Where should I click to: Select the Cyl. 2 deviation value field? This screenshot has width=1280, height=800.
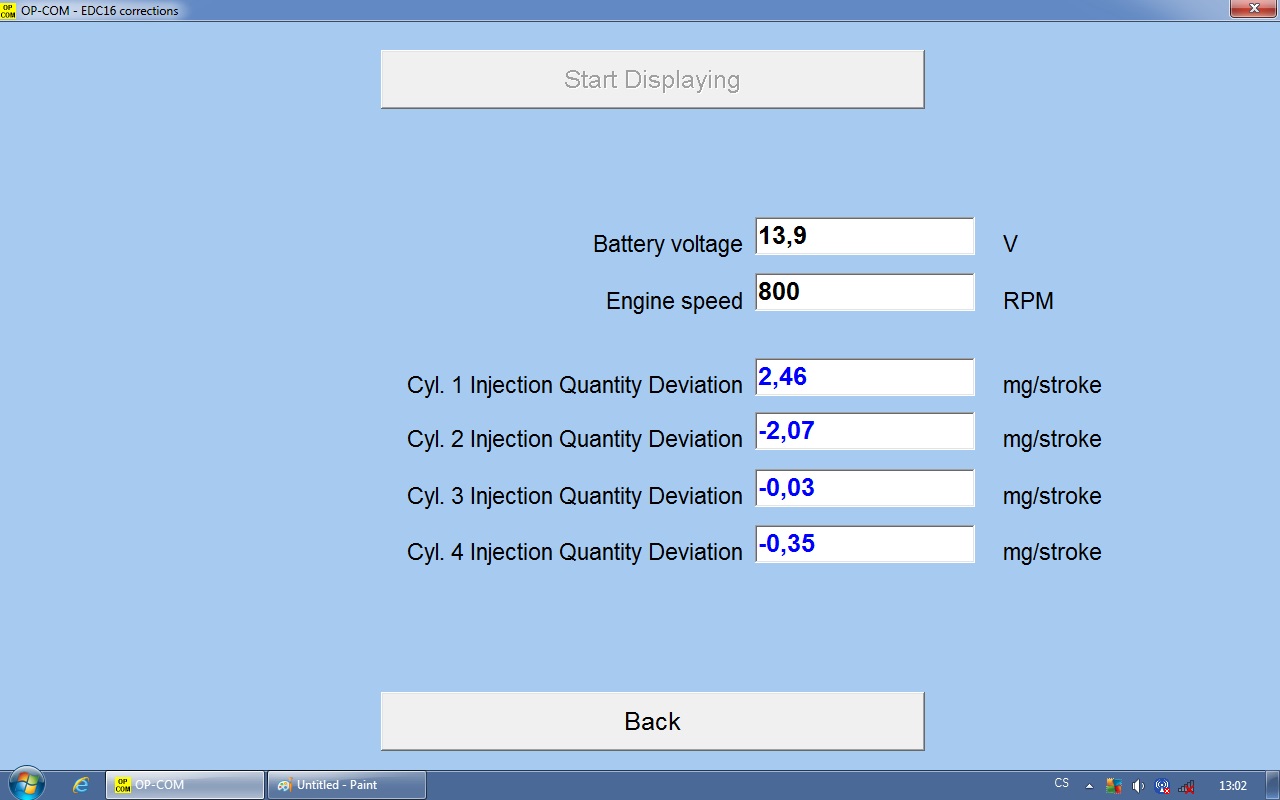pyautogui.click(x=864, y=432)
